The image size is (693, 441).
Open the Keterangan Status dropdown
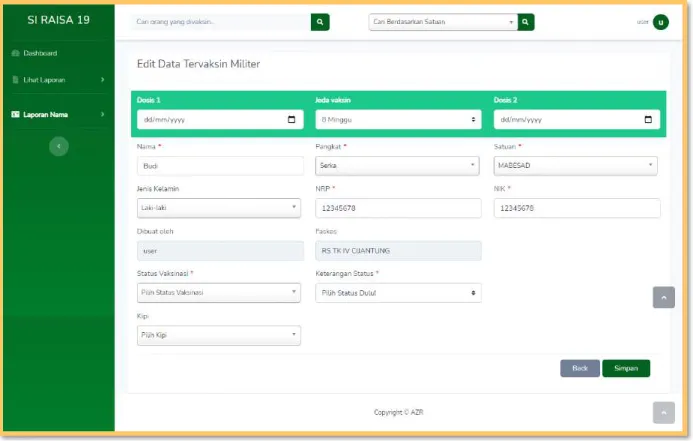click(x=398, y=293)
